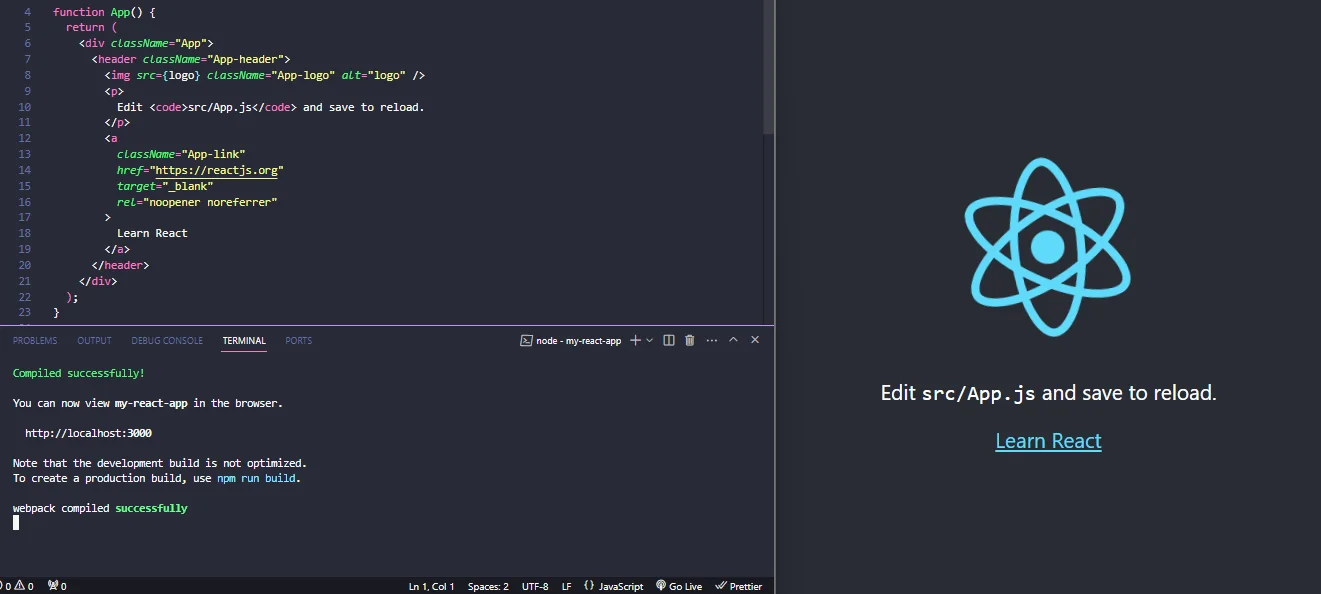Change indentation via Spaces: 2
The height and width of the screenshot is (594, 1321).
(488, 586)
